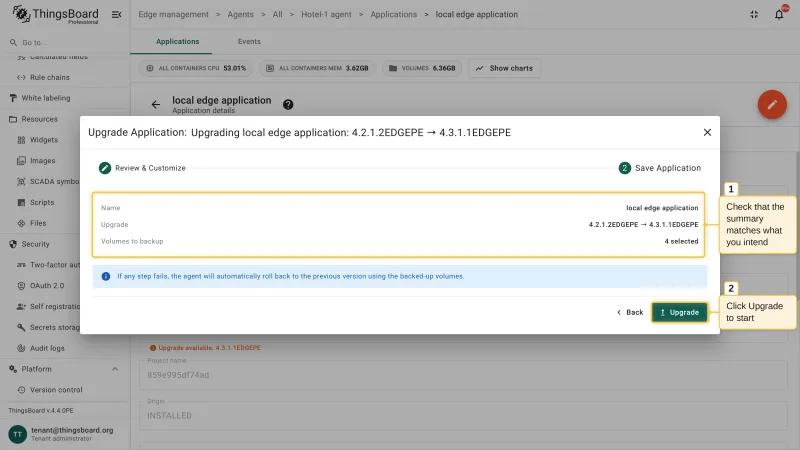Click the OAuth 2.0 icon
Viewport: 800px width, 450px height.
(21, 286)
